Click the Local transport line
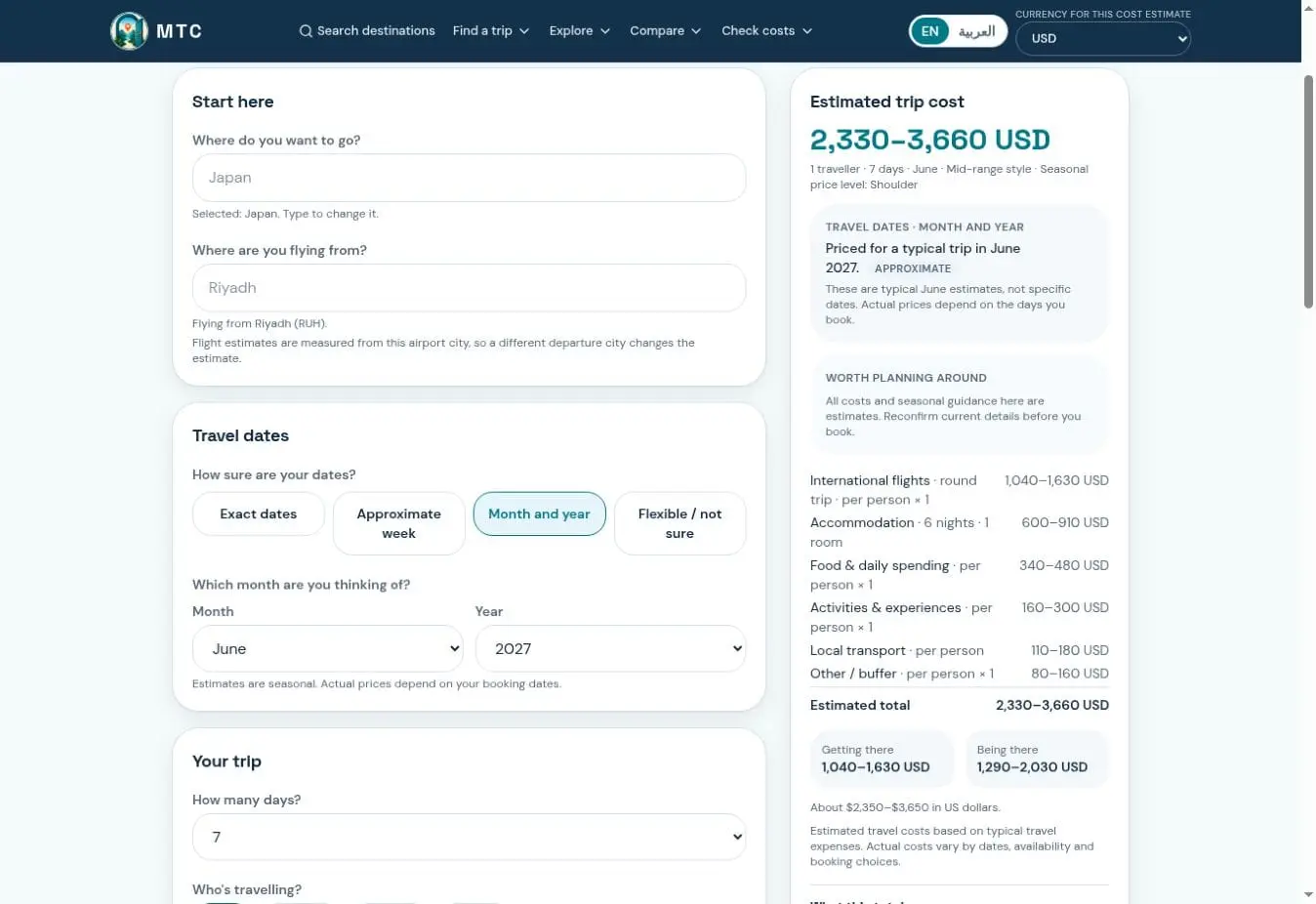Screen dimensions: 1316x904 click(960, 651)
